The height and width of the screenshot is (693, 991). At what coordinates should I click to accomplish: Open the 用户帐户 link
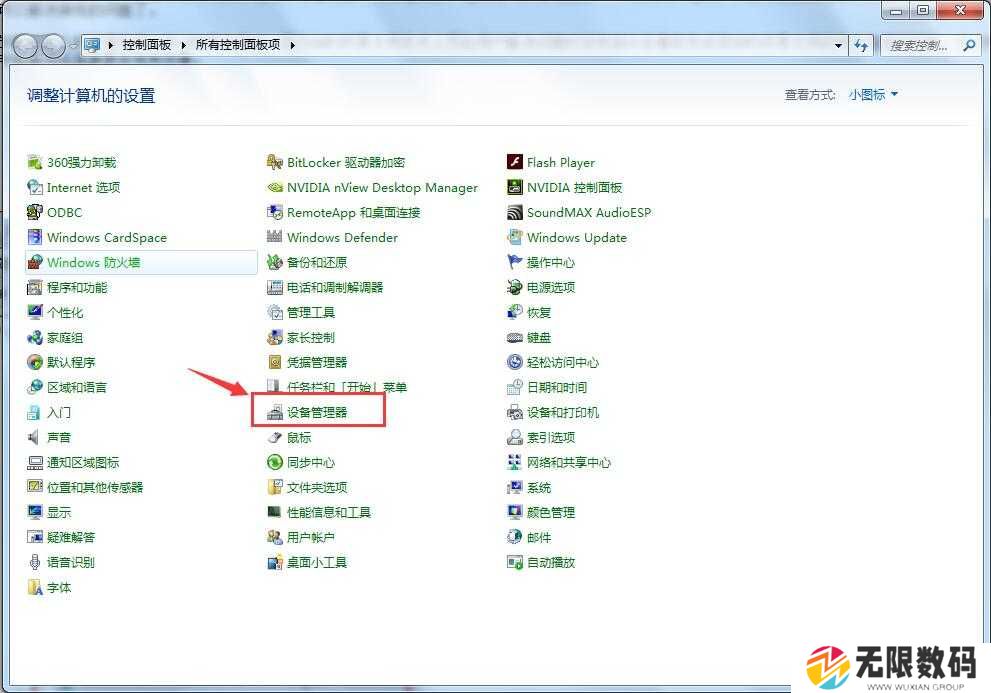point(311,537)
